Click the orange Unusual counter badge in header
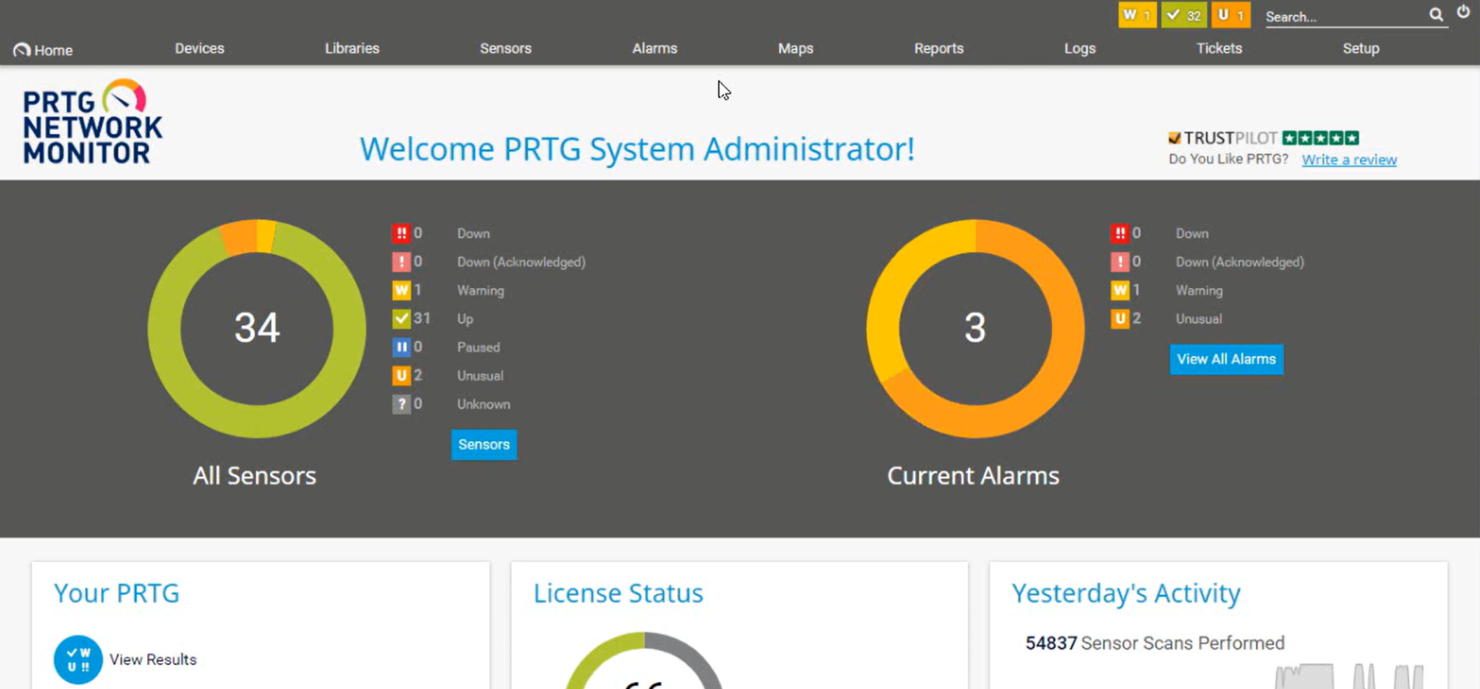This screenshot has height=689, width=1480. [x=1230, y=15]
